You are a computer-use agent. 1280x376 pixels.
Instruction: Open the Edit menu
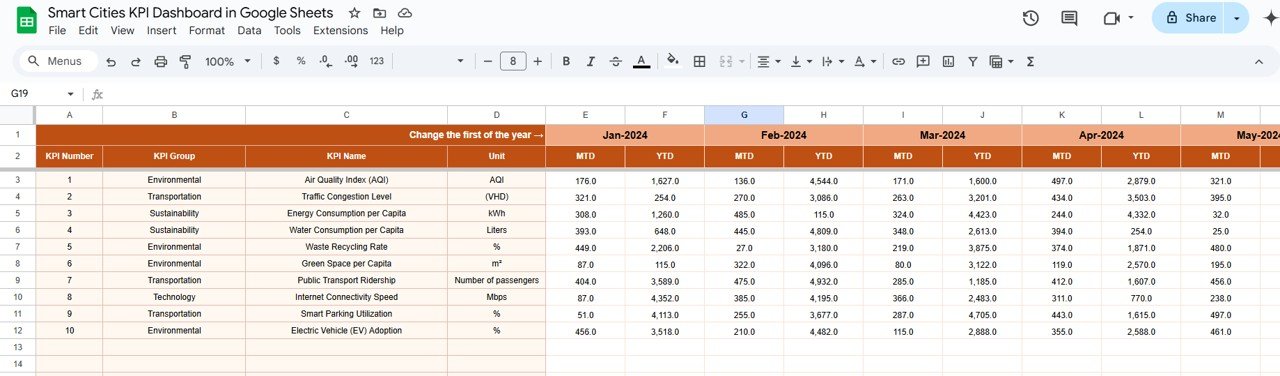[x=88, y=30]
